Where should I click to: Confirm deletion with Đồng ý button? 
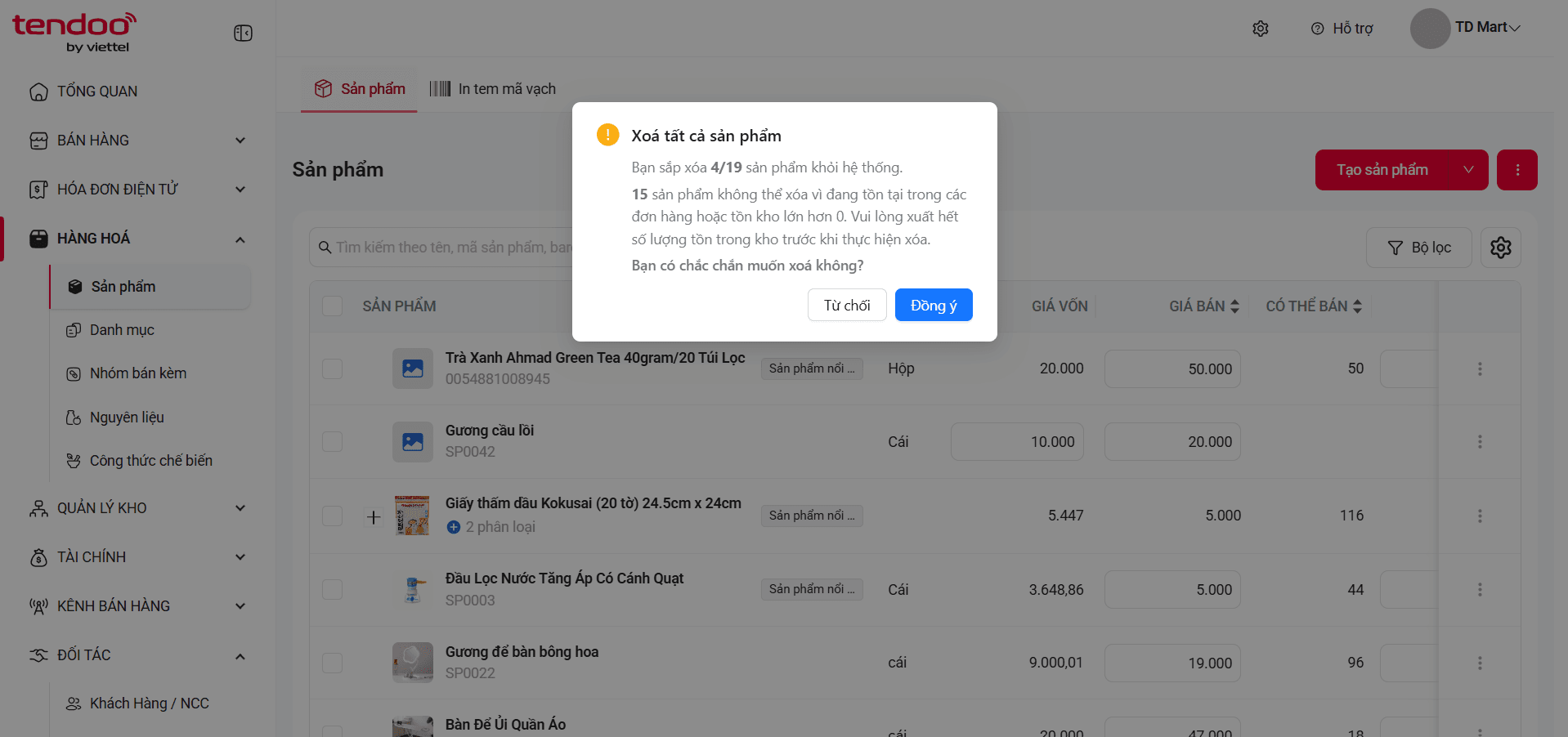coord(934,305)
